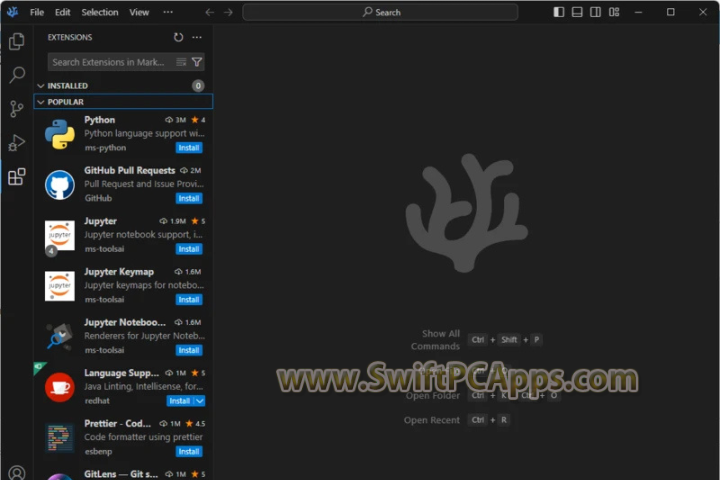Click the extension pack badge on Jupyter icon

click(51, 251)
